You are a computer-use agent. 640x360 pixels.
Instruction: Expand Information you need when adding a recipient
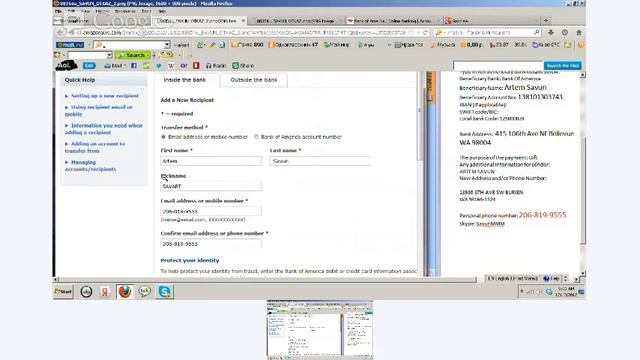(104, 129)
